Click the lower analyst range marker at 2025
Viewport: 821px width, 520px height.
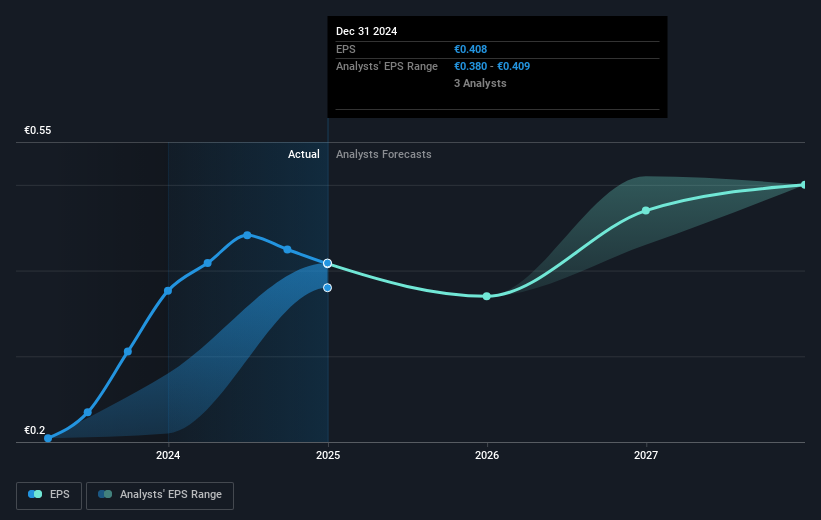pyautogui.click(x=327, y=287)
